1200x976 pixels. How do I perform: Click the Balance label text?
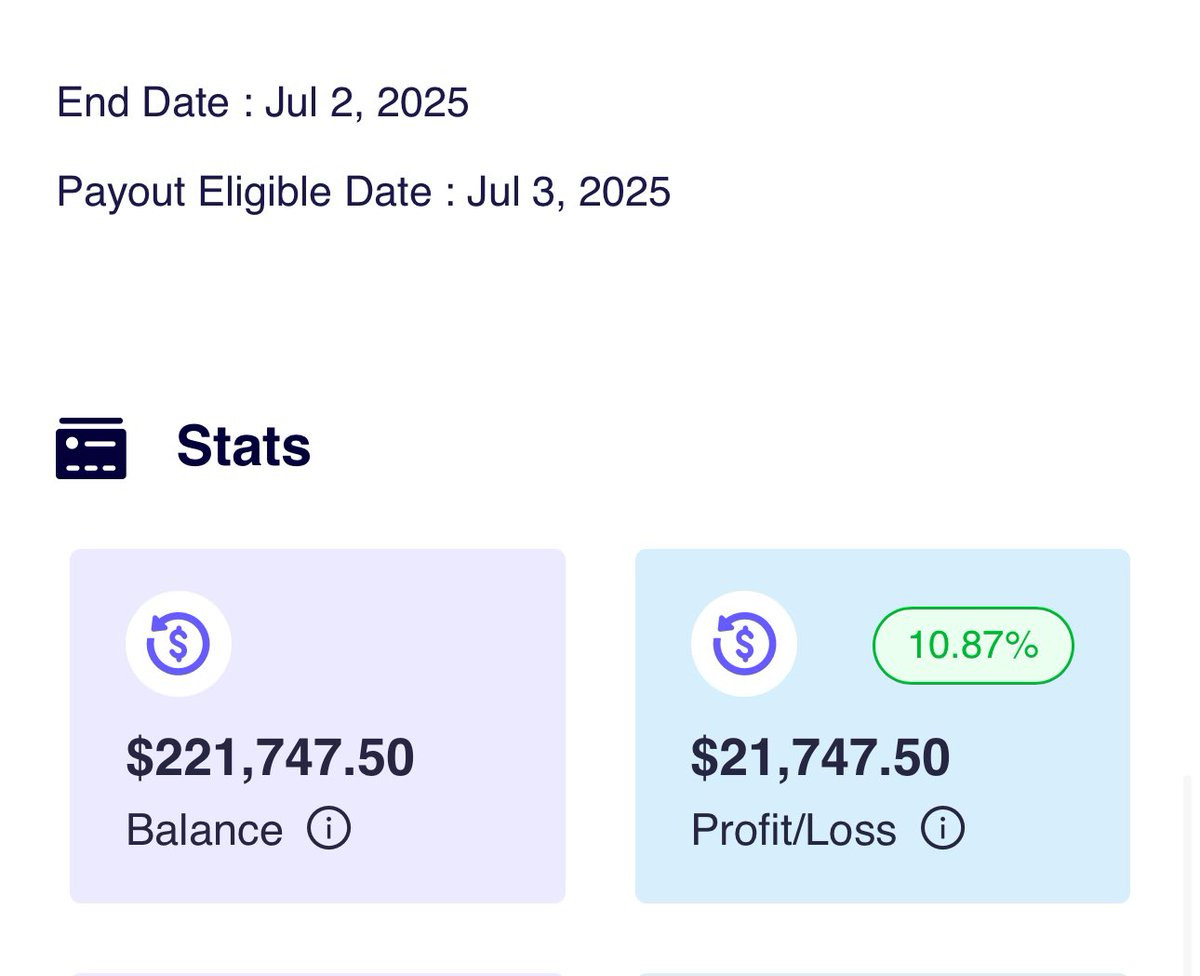(x=204, y=830)
